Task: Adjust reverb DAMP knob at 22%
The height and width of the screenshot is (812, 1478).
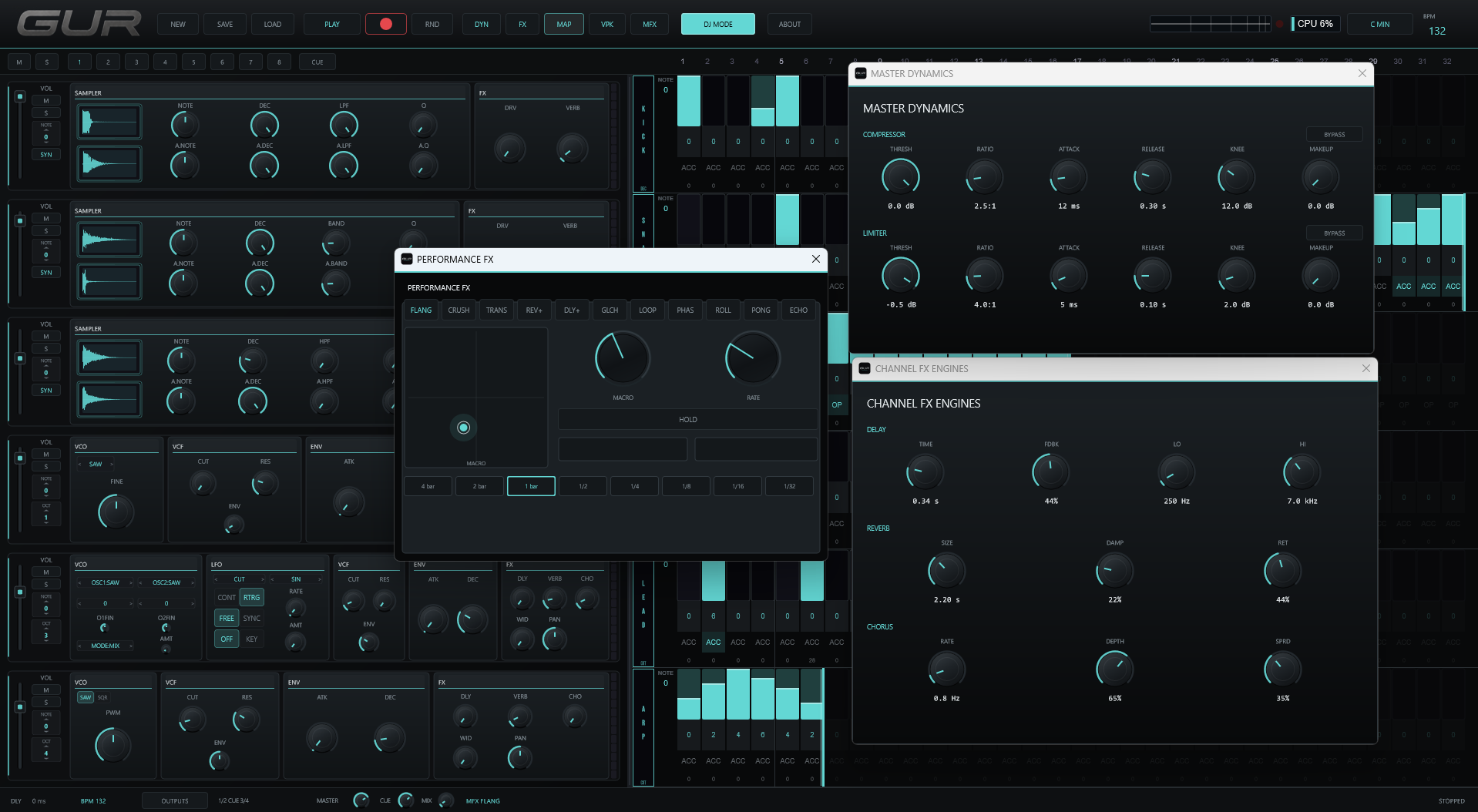Action: (1115, 571)
